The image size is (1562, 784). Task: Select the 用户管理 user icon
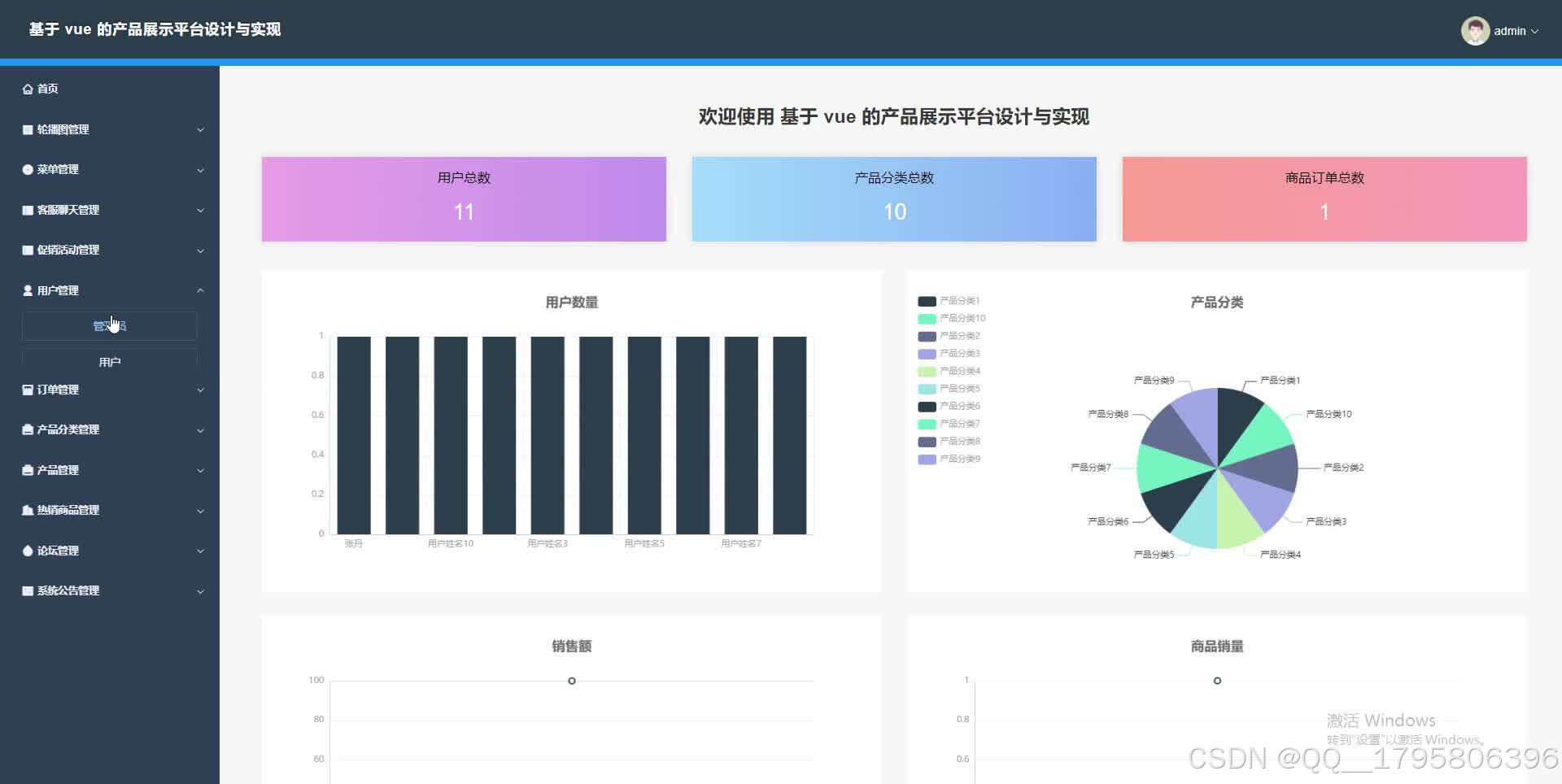click(27, 290)
